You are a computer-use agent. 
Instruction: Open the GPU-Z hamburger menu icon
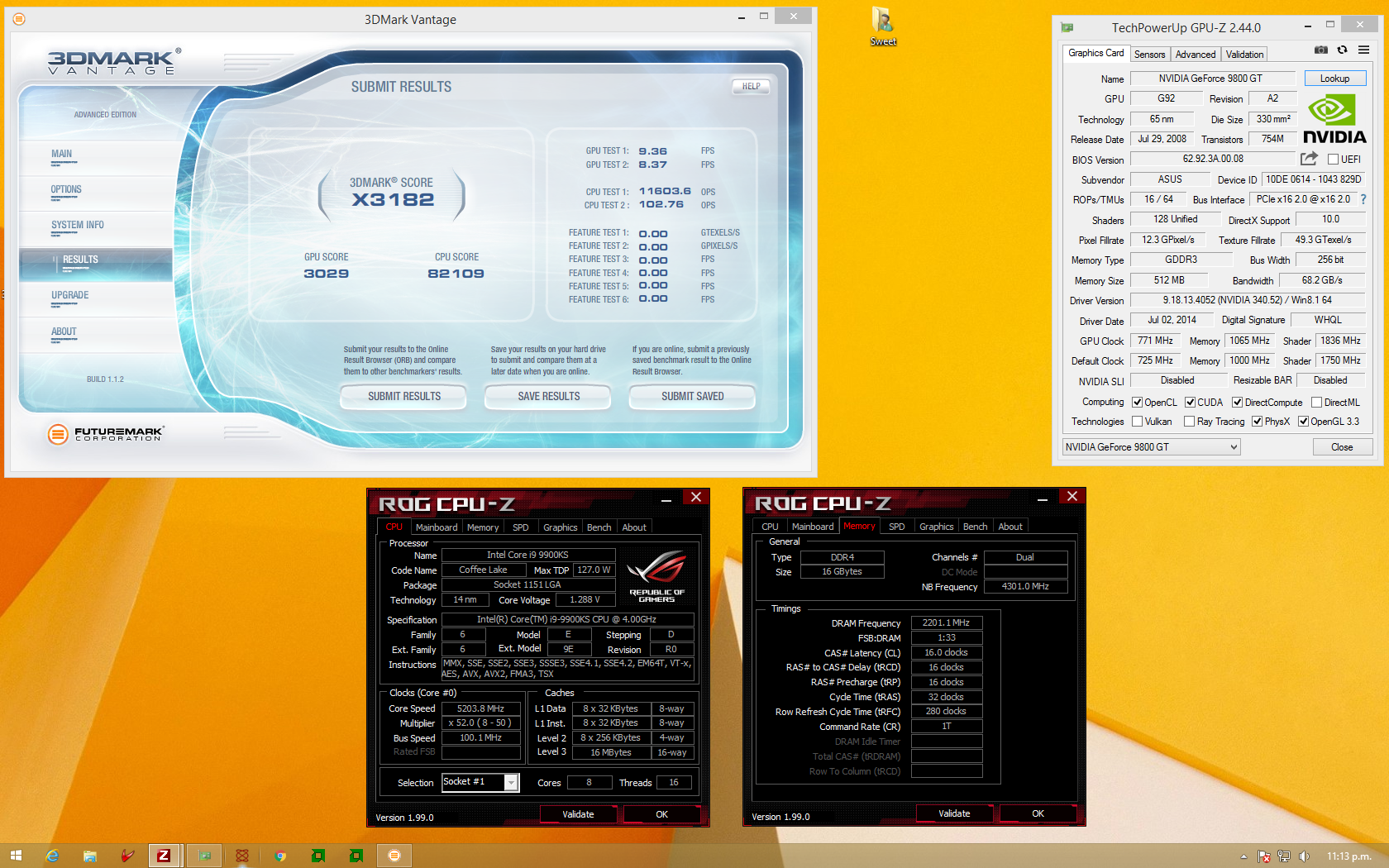point(1363,50)
